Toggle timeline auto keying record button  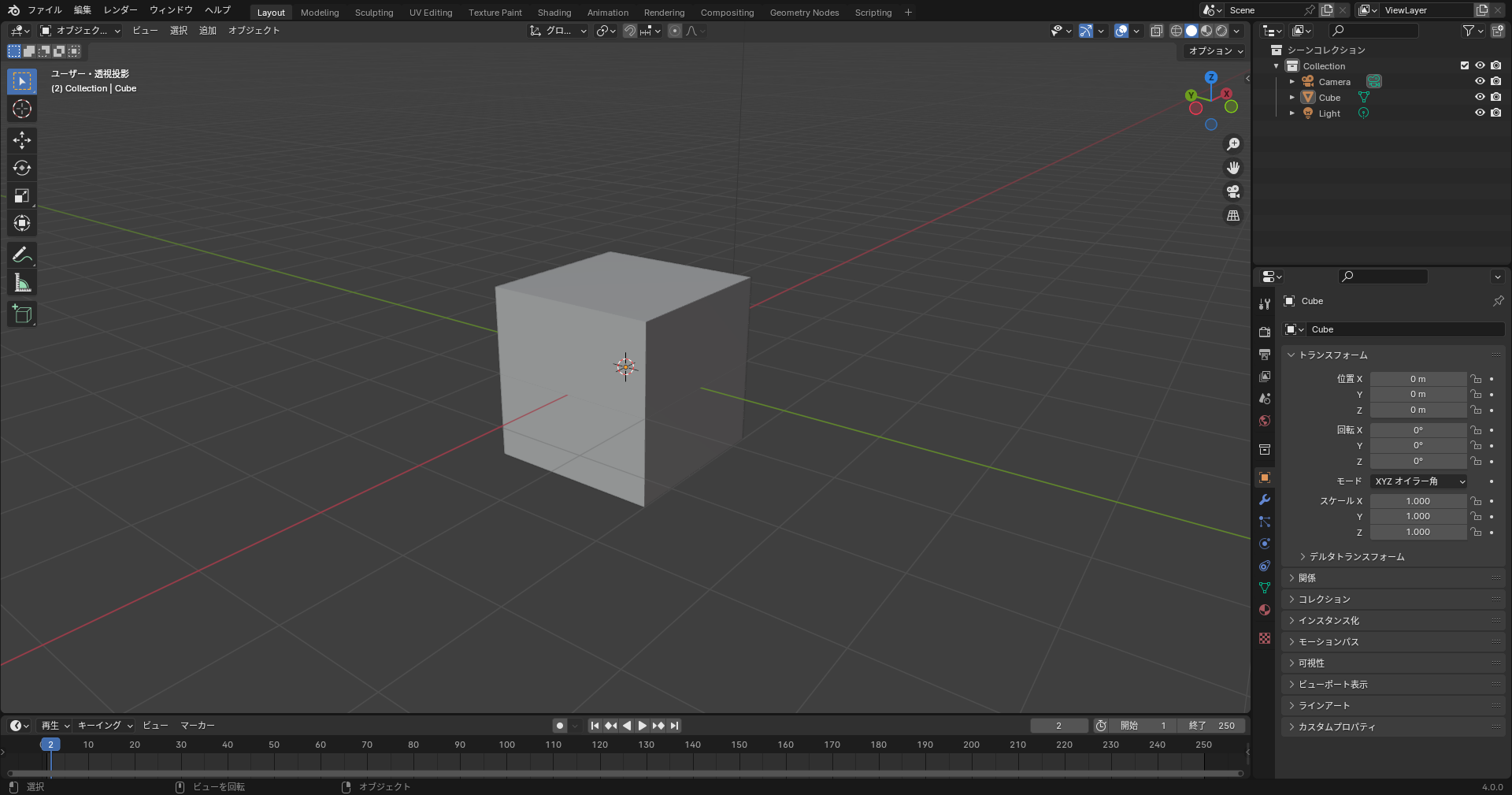559,726
